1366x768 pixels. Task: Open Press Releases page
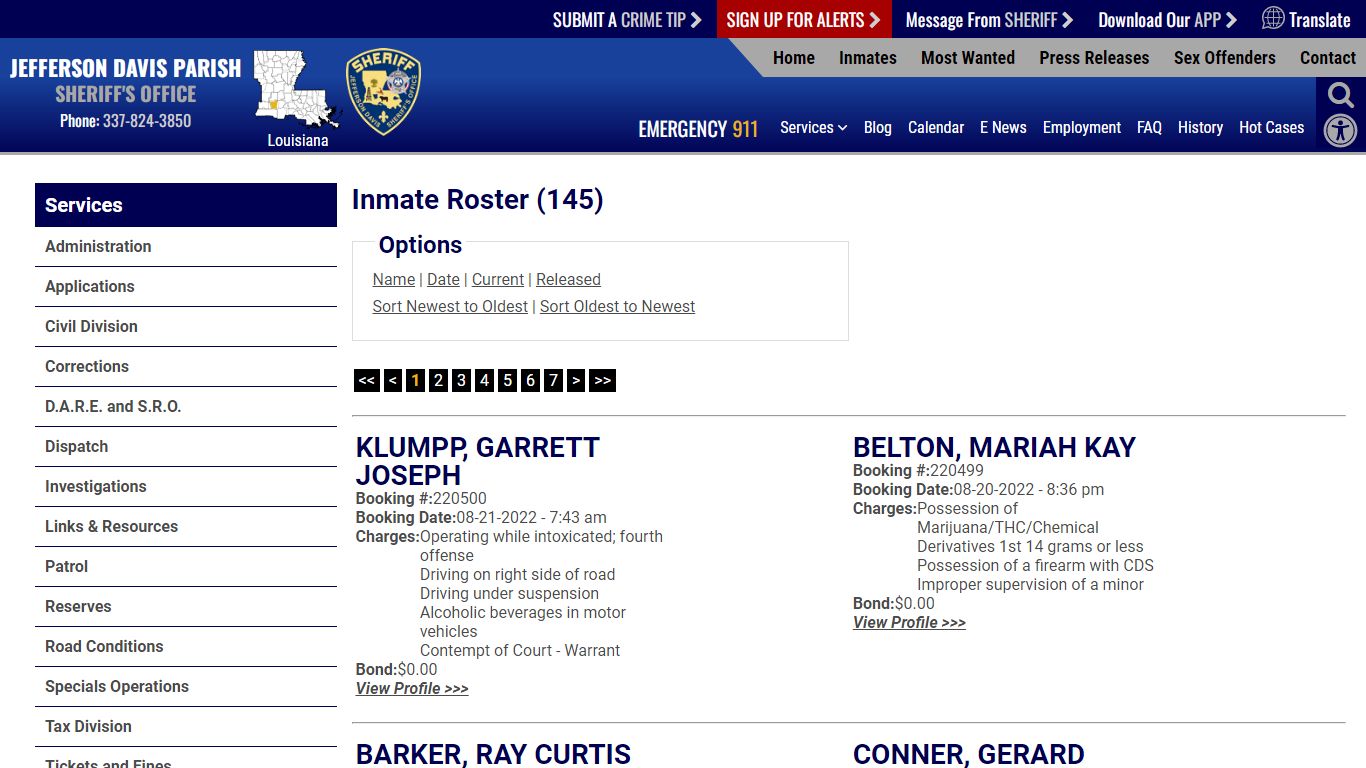1094,58
